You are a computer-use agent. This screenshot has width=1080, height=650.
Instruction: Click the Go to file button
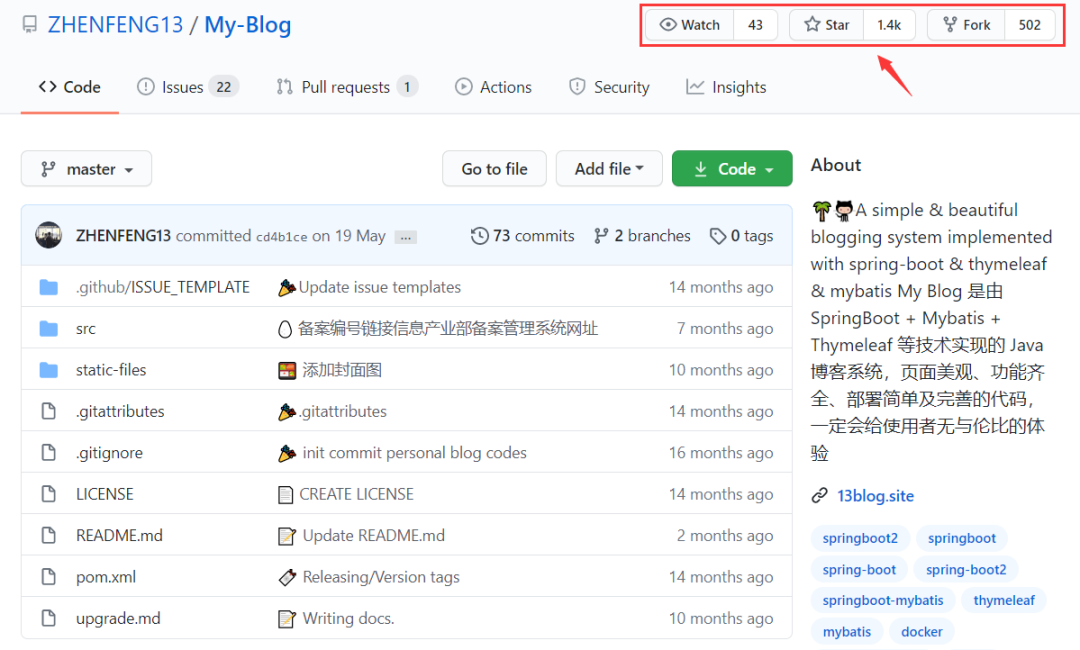pyautogui.click(x=494, y=169)
